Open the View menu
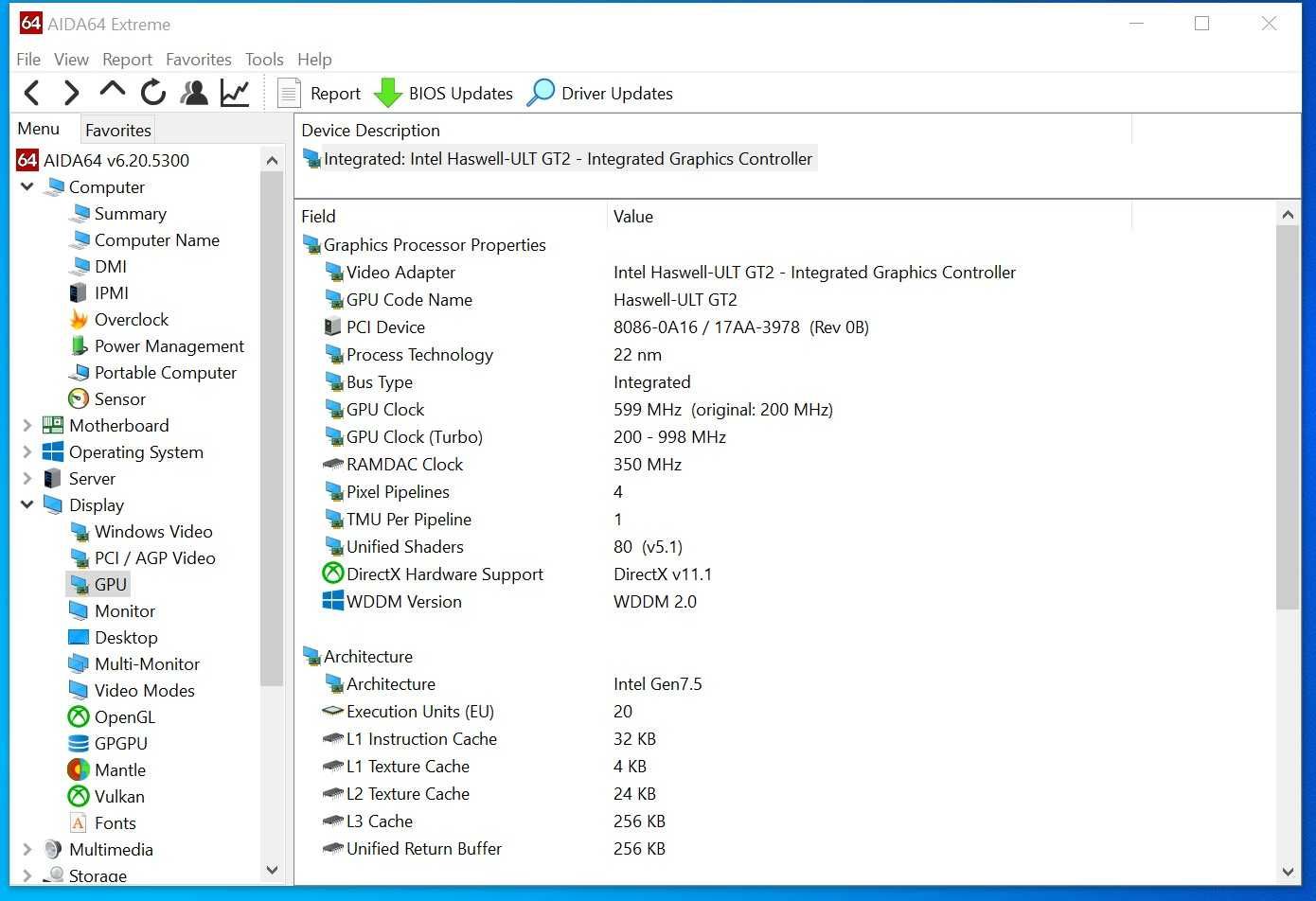1316x901 pixels. 71,60
